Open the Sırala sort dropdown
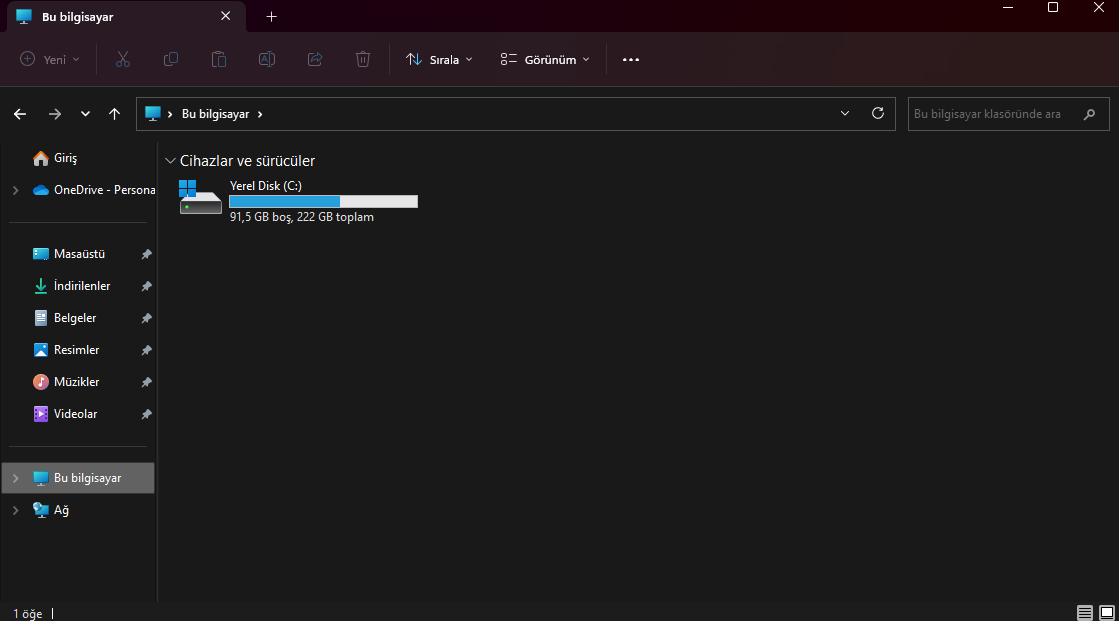Image resolution: width=1119 pixels, height=621 pixels. (439, 59)
